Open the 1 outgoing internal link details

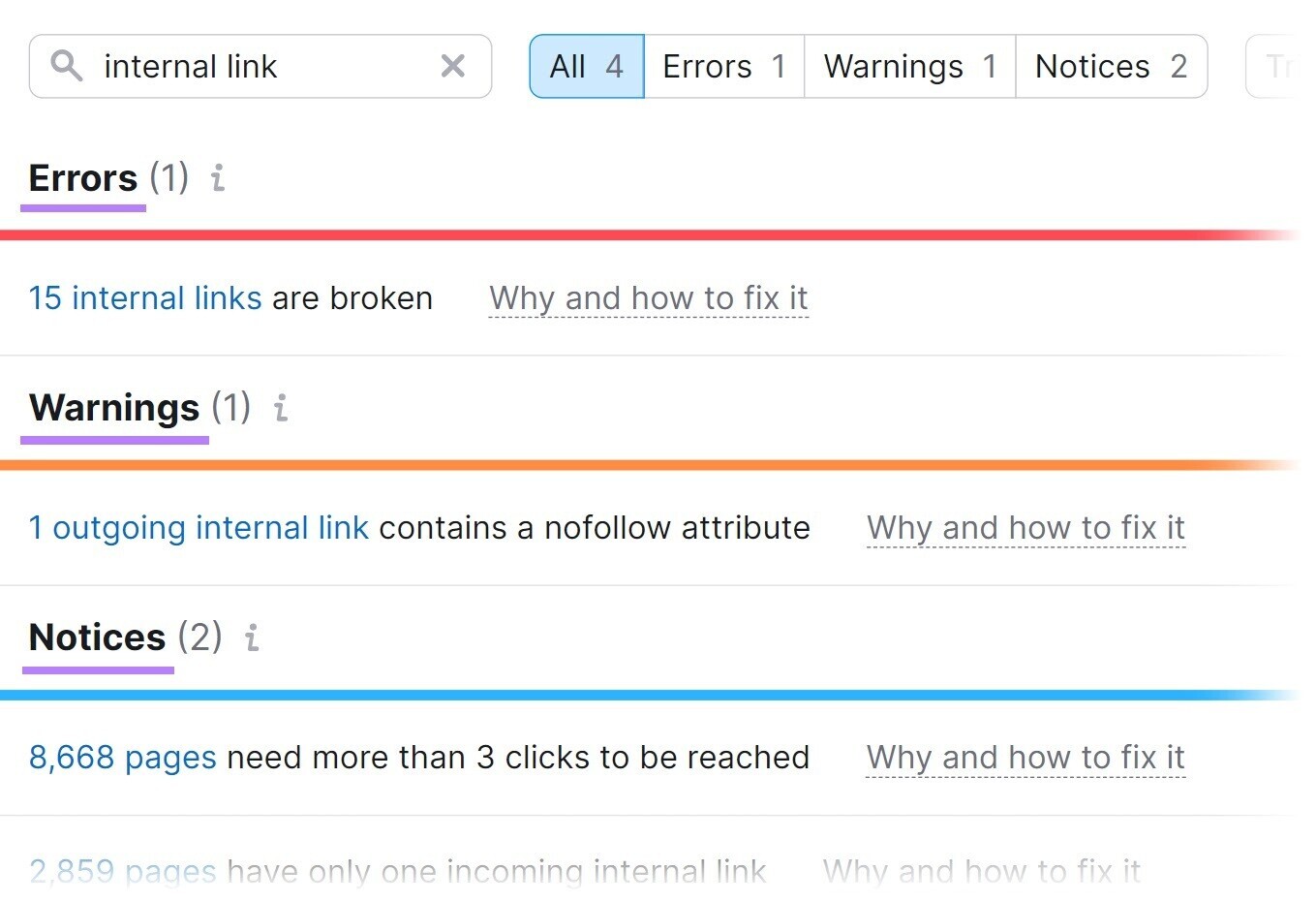click(x=198, y=528)
